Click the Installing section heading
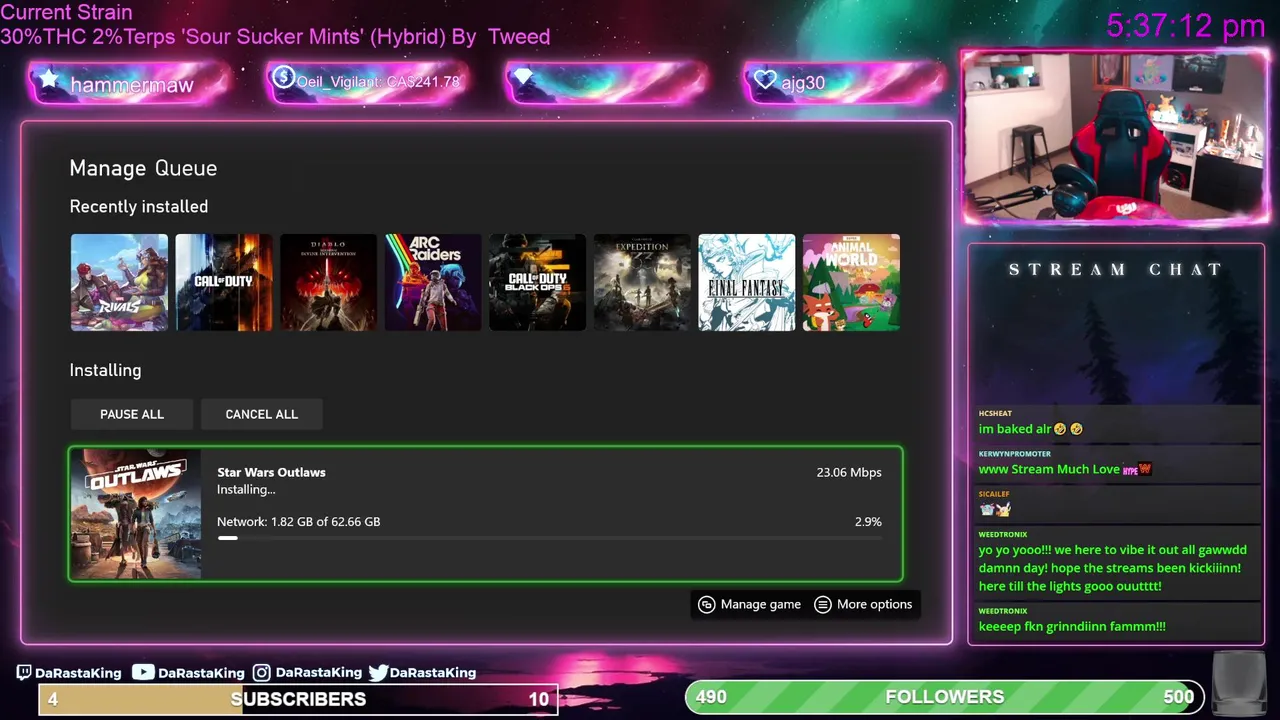The width and height of the screenshot is (1280, 720). point(105,370)
